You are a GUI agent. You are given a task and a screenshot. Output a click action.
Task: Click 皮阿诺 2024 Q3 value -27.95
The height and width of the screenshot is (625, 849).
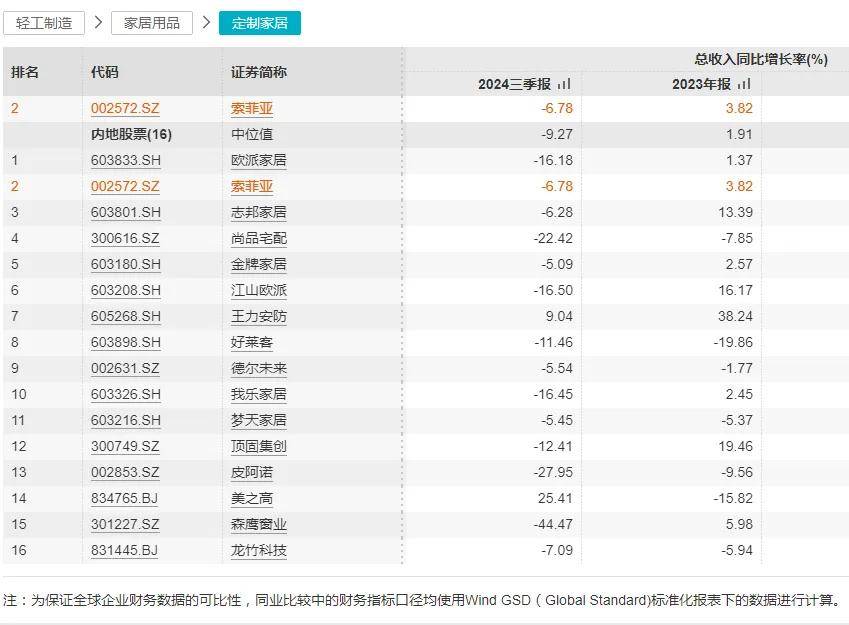coord(553,472)
